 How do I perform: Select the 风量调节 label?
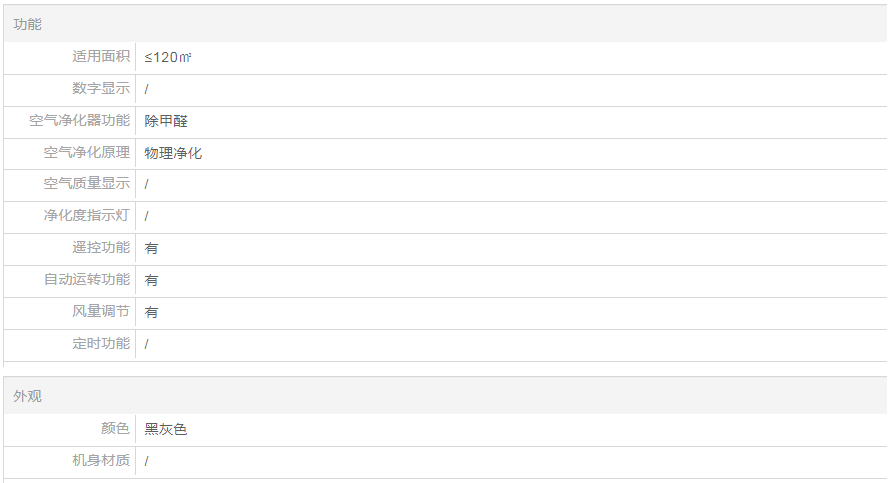101,312
